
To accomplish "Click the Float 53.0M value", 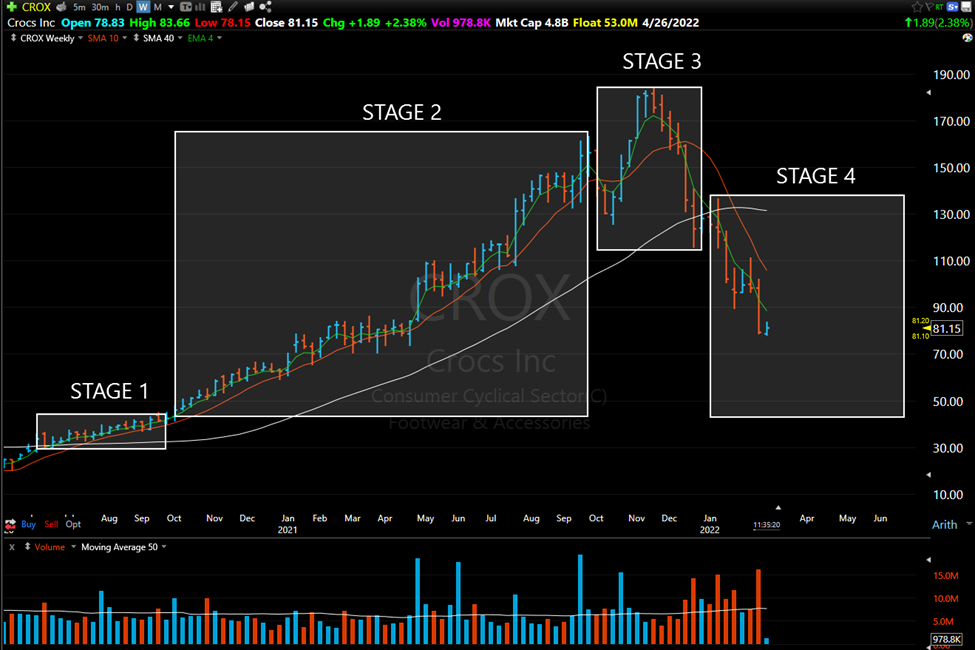I will point(605,22).
